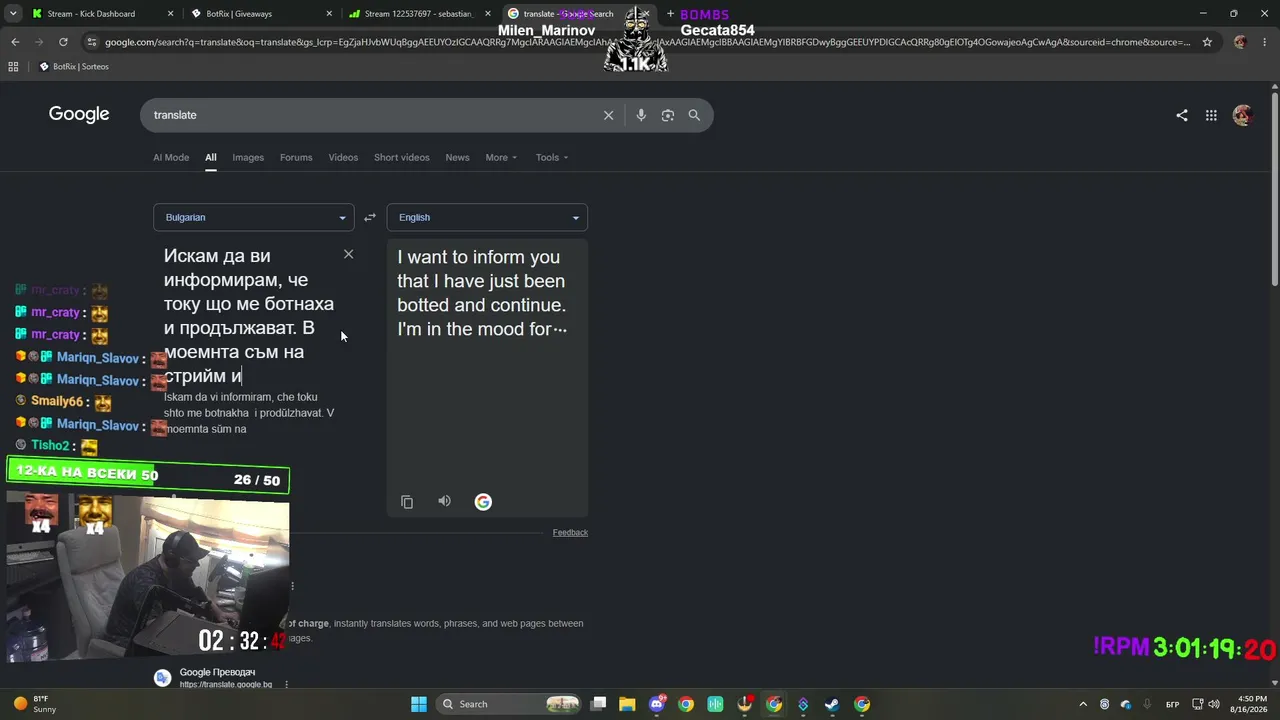Reload the current page
Viewport: 1280px width, 720px height.
(63, 42)
